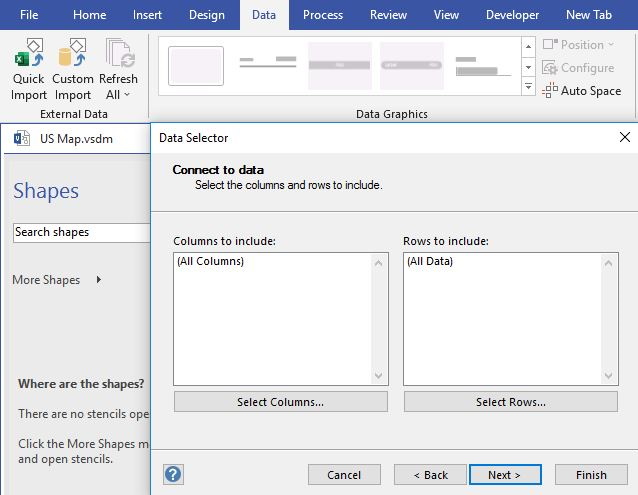This screenshot has height=495, width=638.
Task: Click the US Map.vsdm document icon
Action: click(21, 138)
